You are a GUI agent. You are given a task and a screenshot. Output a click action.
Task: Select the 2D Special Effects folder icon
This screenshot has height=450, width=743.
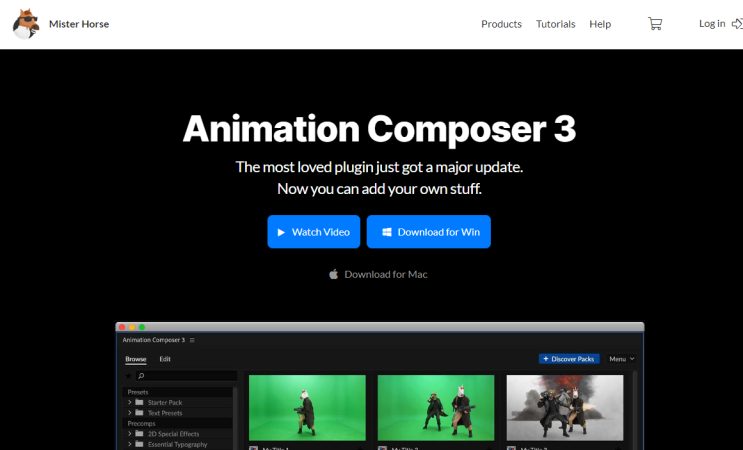pyautogui.click(x=139, y=433)
